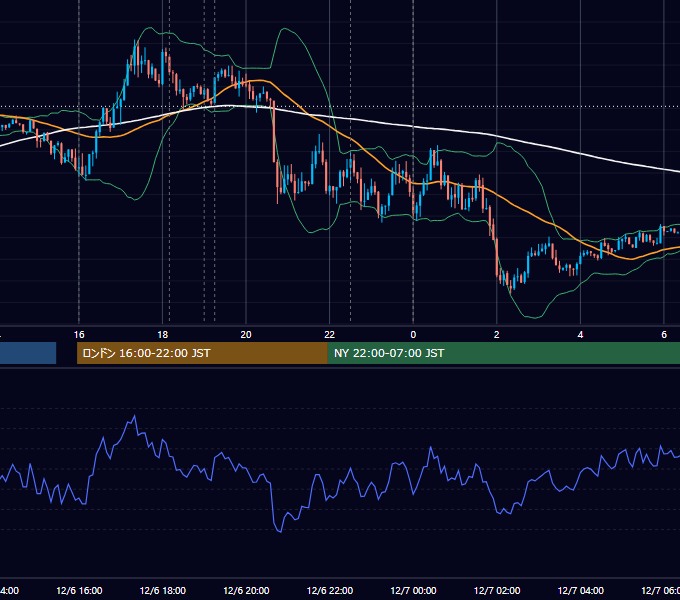Click the 12/6 16:00 time axis label
The width and height of the screenshot is (680, 600).
pyautogui.click(x=79, y=590)
